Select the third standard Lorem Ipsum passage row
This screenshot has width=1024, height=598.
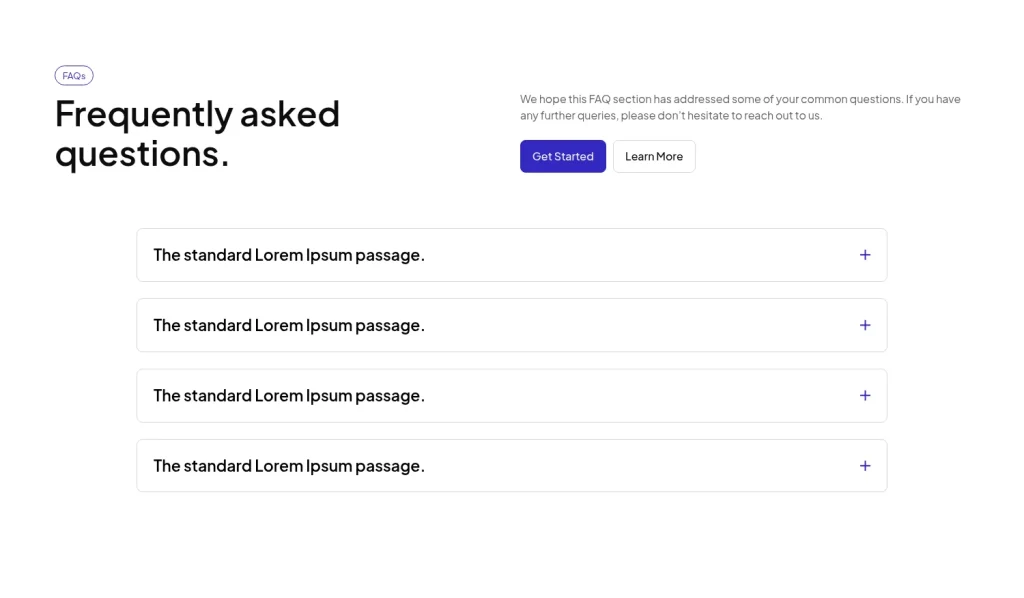coord(288,395)
